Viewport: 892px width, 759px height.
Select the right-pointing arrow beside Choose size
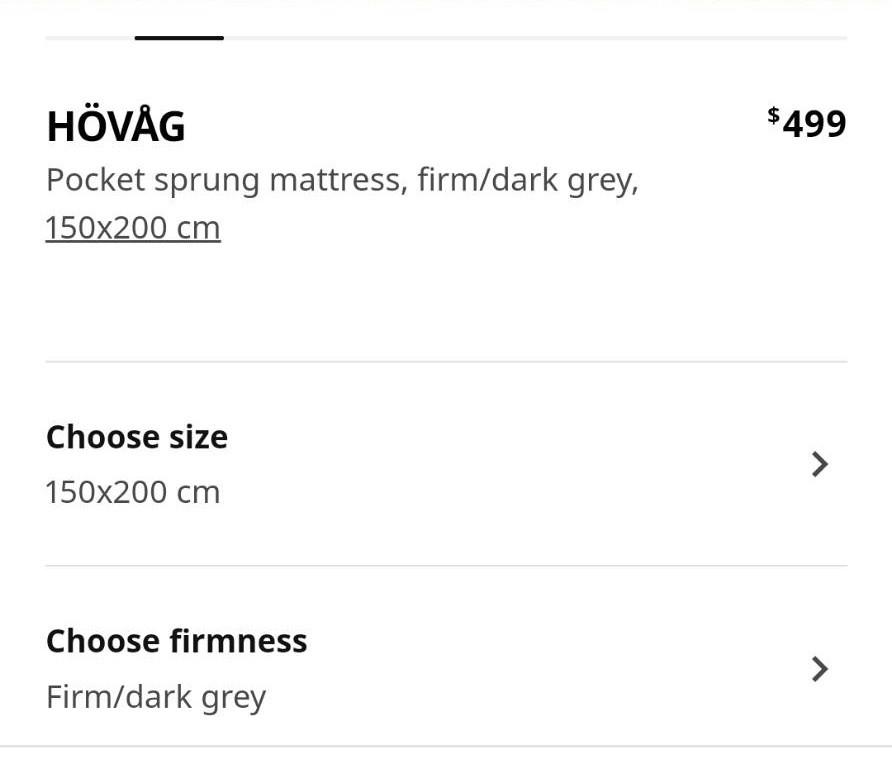pyautogui.click(x=818, y=464)
